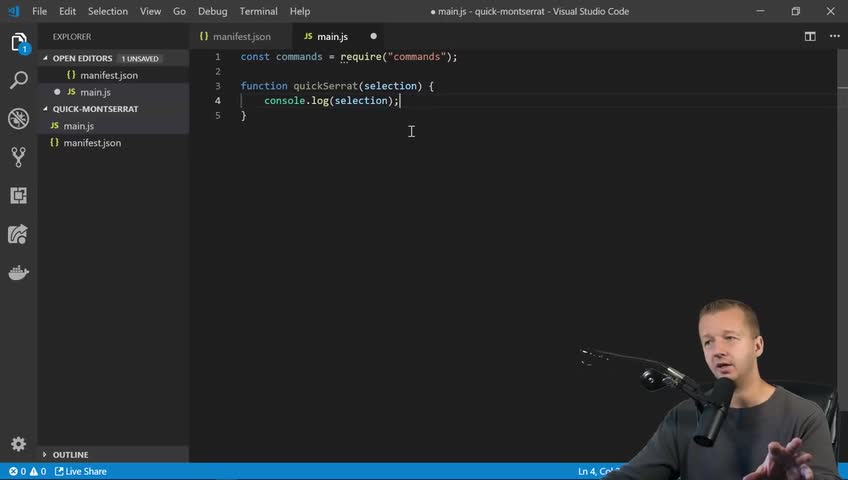The image size is (848, 480).
Task: Open the Extensions view in activity bar
Action: (x=18, y=195)
